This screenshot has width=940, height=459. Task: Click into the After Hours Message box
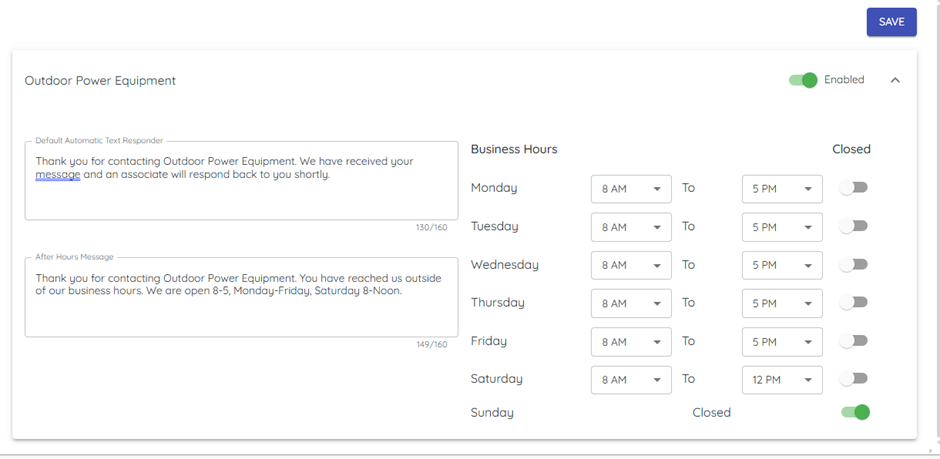(x=240, y=296)
